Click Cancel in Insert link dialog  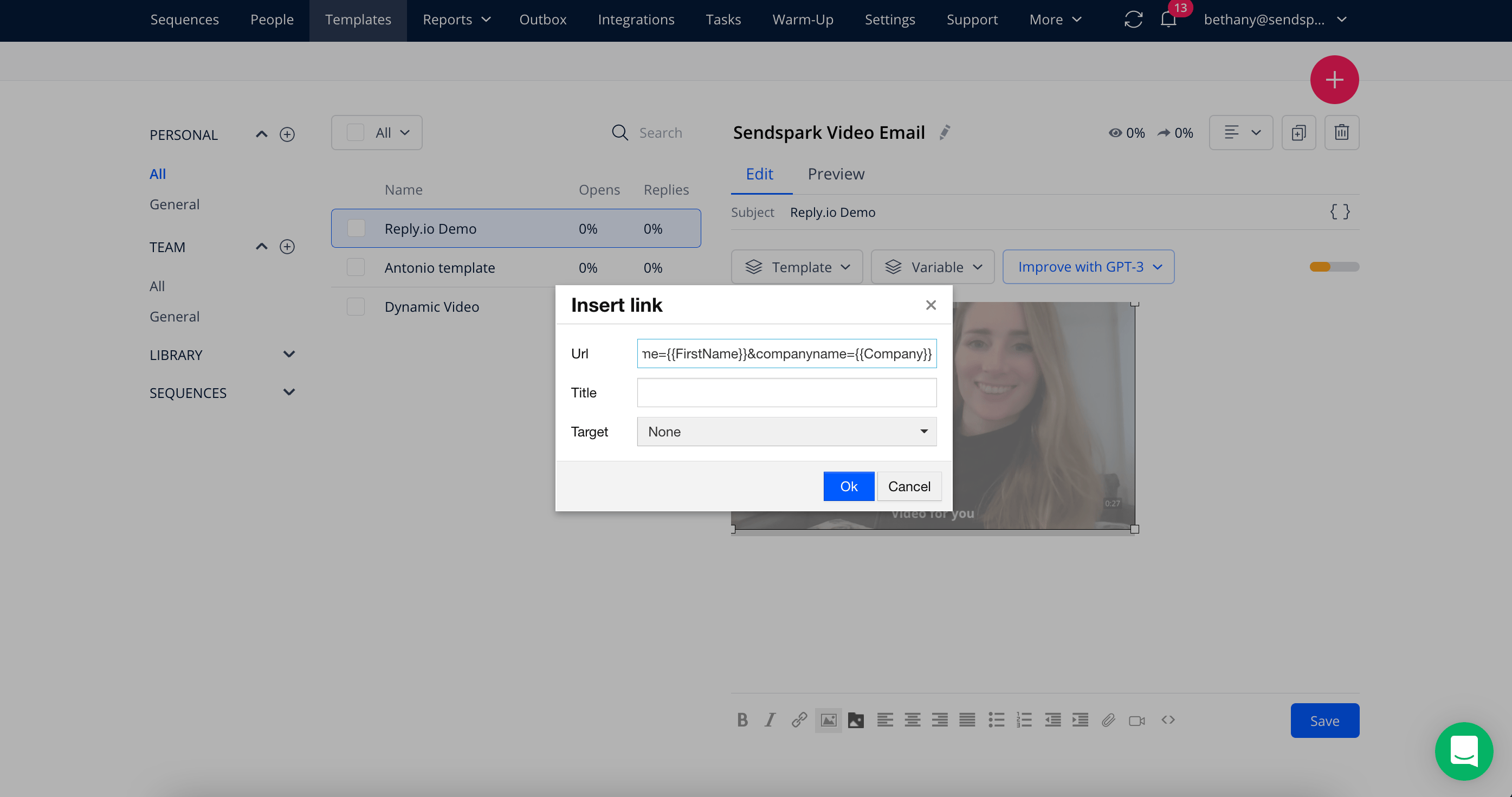(909, 486)
